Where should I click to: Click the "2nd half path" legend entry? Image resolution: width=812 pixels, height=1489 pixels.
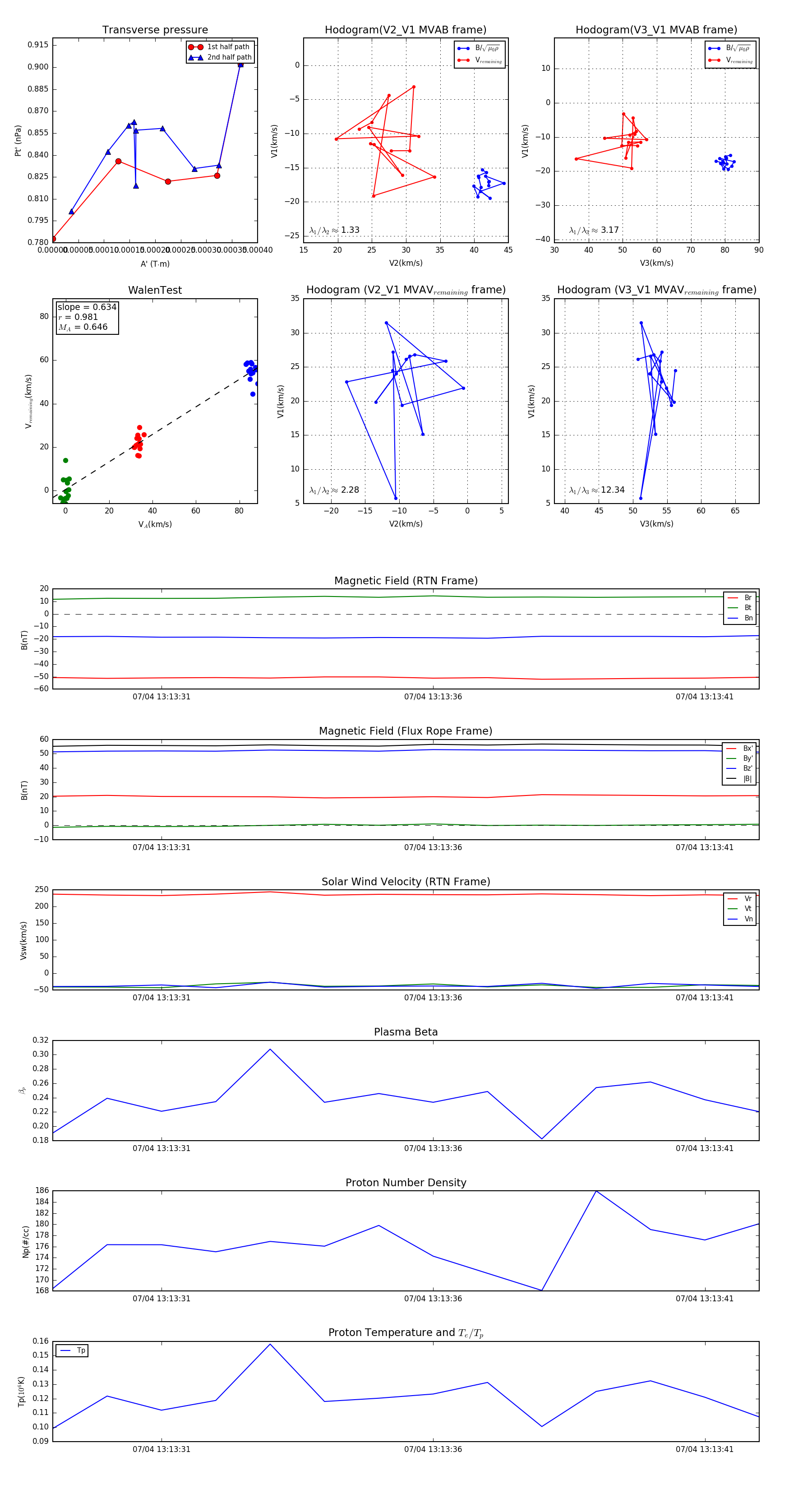[x=229, y=57]
